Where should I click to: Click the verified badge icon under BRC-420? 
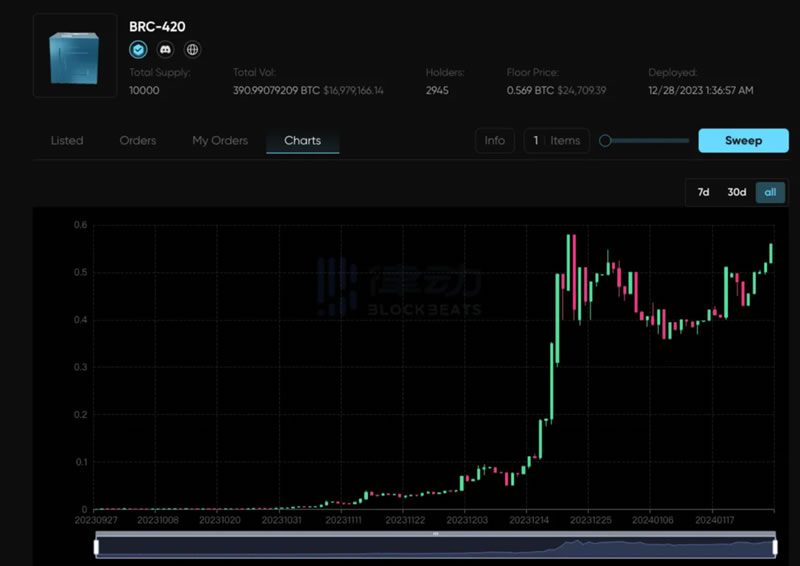(x=138, y=49)
